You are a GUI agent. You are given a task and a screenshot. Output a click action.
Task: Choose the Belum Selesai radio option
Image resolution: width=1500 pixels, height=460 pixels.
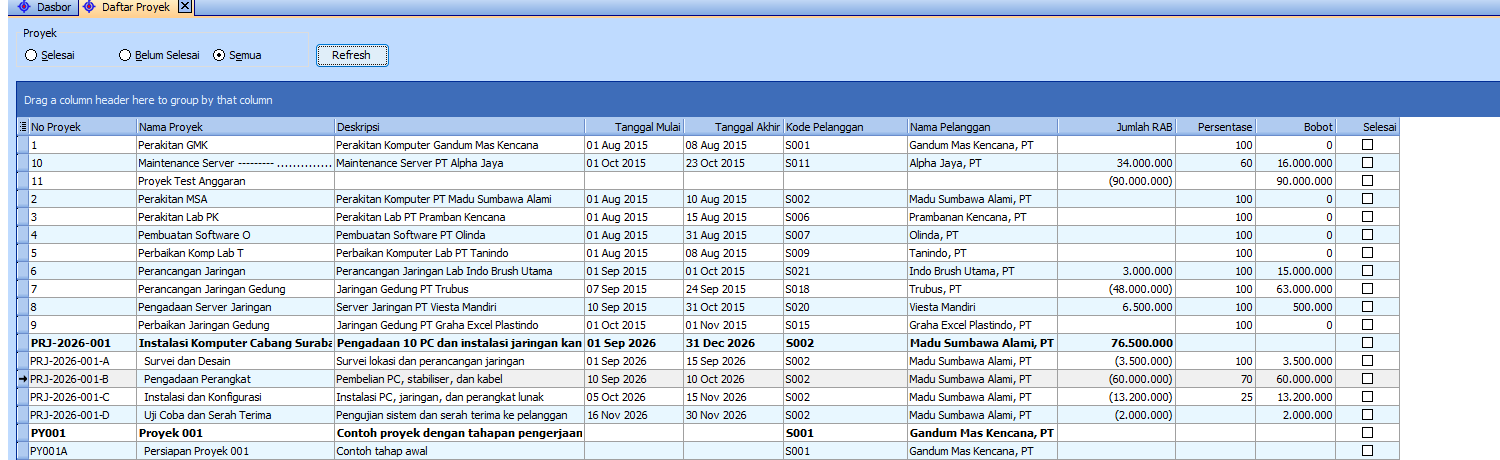point(125,56)
